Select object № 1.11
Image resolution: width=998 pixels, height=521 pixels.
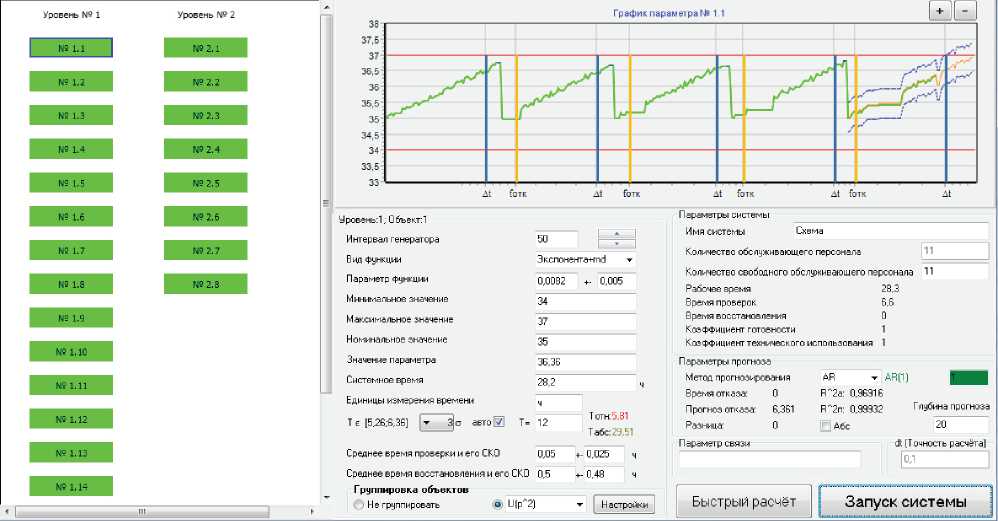[71, 385]
